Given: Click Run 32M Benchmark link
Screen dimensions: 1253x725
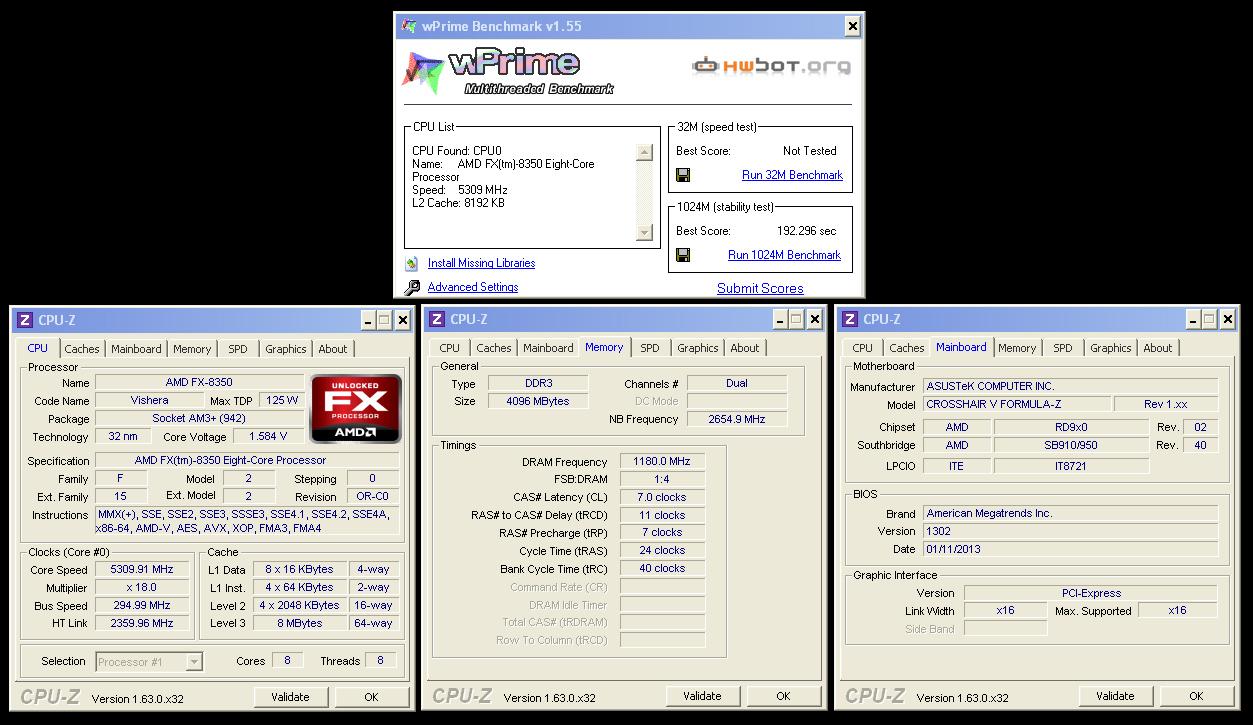Looking at the screenshot, I should coord(792,175).
